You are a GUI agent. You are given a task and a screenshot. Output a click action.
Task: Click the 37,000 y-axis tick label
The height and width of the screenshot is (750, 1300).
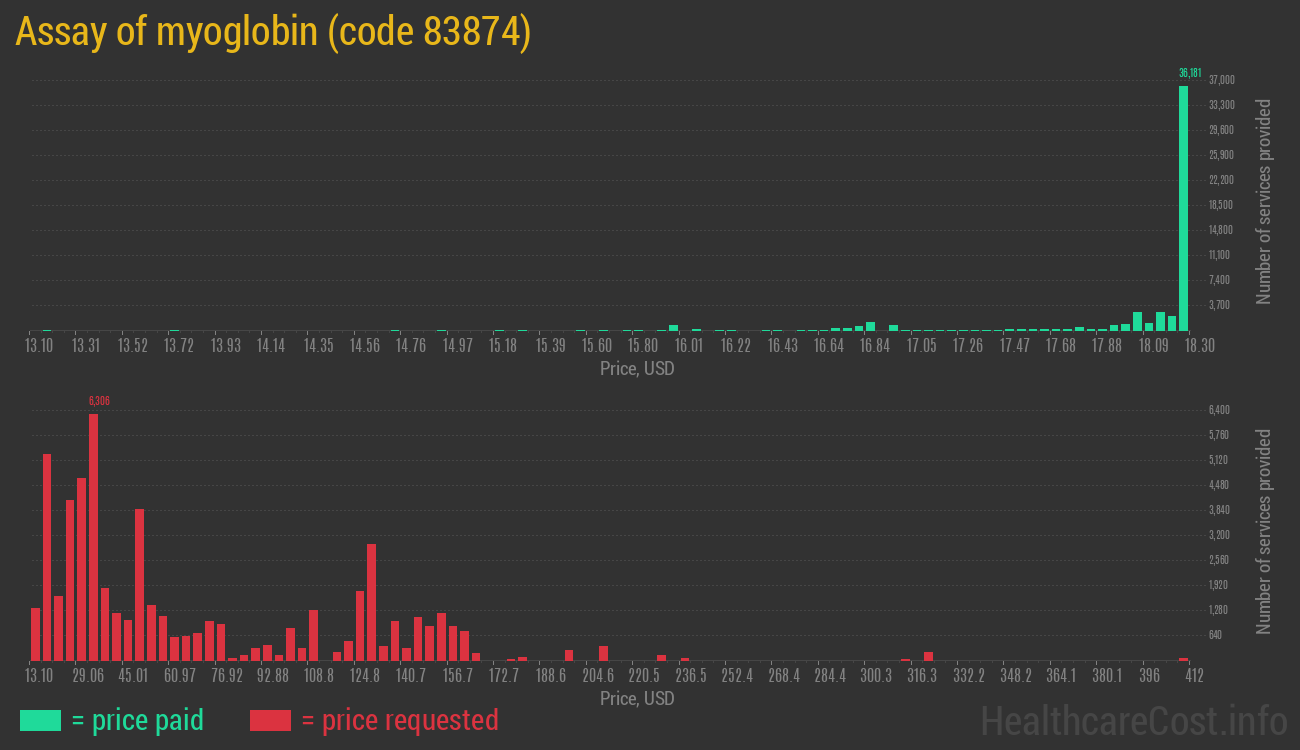pos(1221,80)
